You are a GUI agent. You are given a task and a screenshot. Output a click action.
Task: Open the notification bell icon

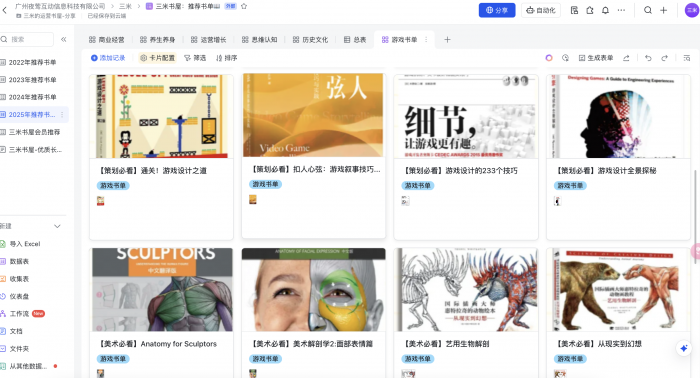click(x=605, y=10)
